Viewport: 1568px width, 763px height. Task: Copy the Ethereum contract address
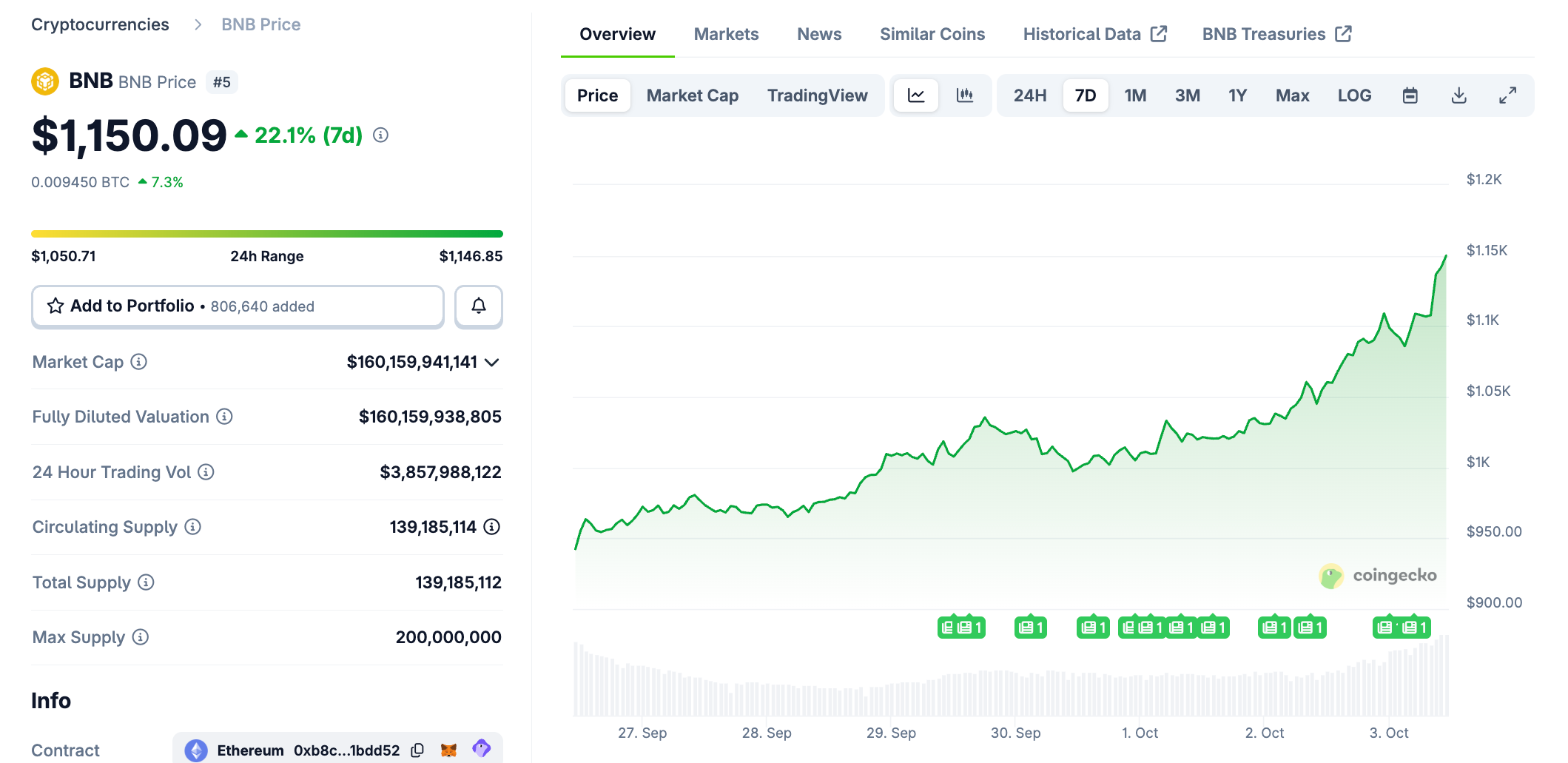pos(417,750)
